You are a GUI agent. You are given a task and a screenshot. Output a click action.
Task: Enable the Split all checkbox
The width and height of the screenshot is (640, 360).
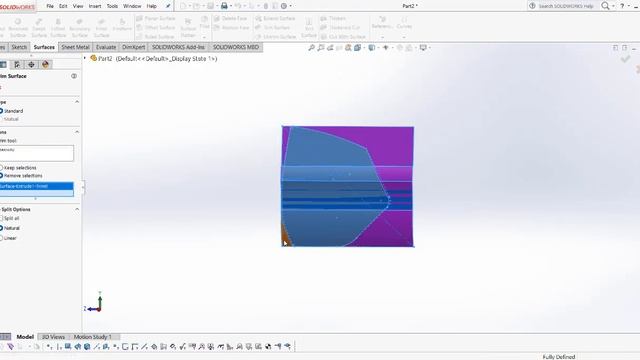[x=10, y=218]
